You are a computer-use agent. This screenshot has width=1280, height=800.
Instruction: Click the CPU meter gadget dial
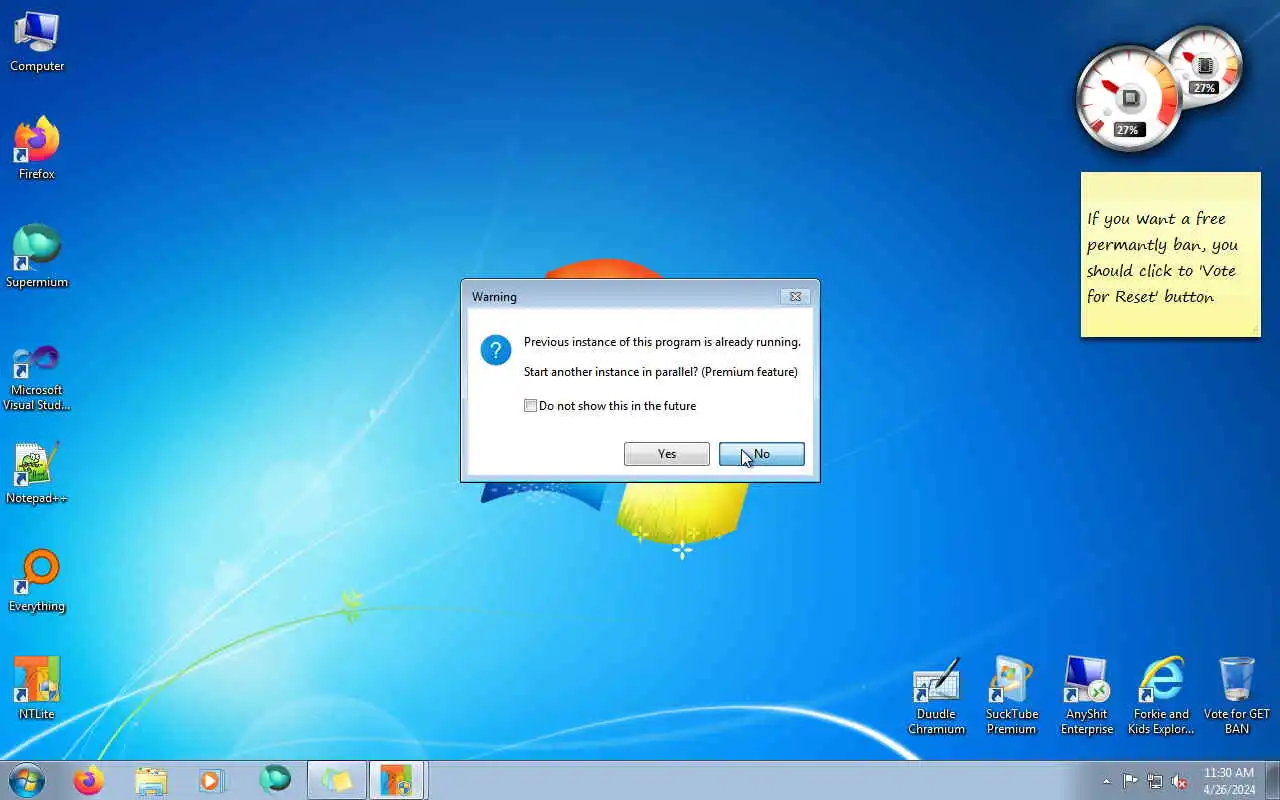(1129, 99)
